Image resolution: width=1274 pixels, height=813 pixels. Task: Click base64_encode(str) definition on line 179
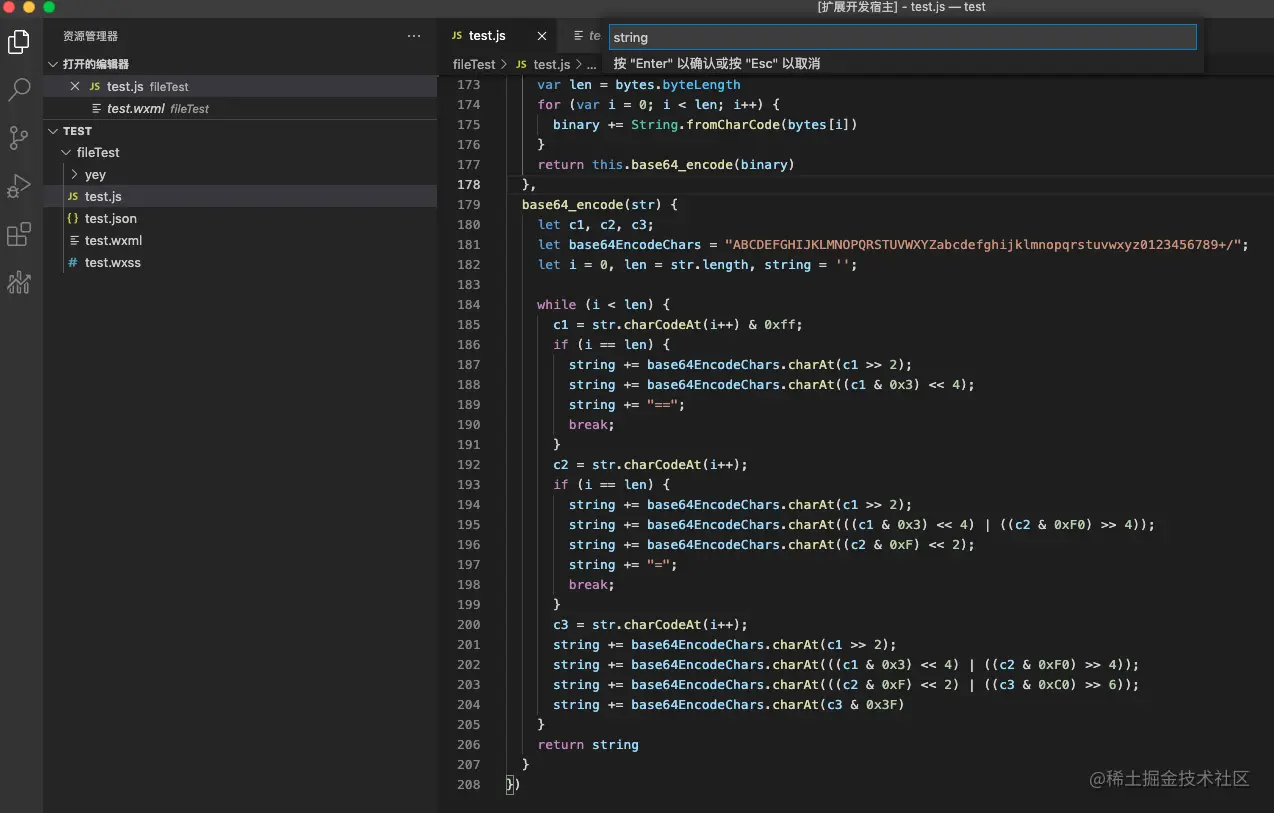point(600,205)
